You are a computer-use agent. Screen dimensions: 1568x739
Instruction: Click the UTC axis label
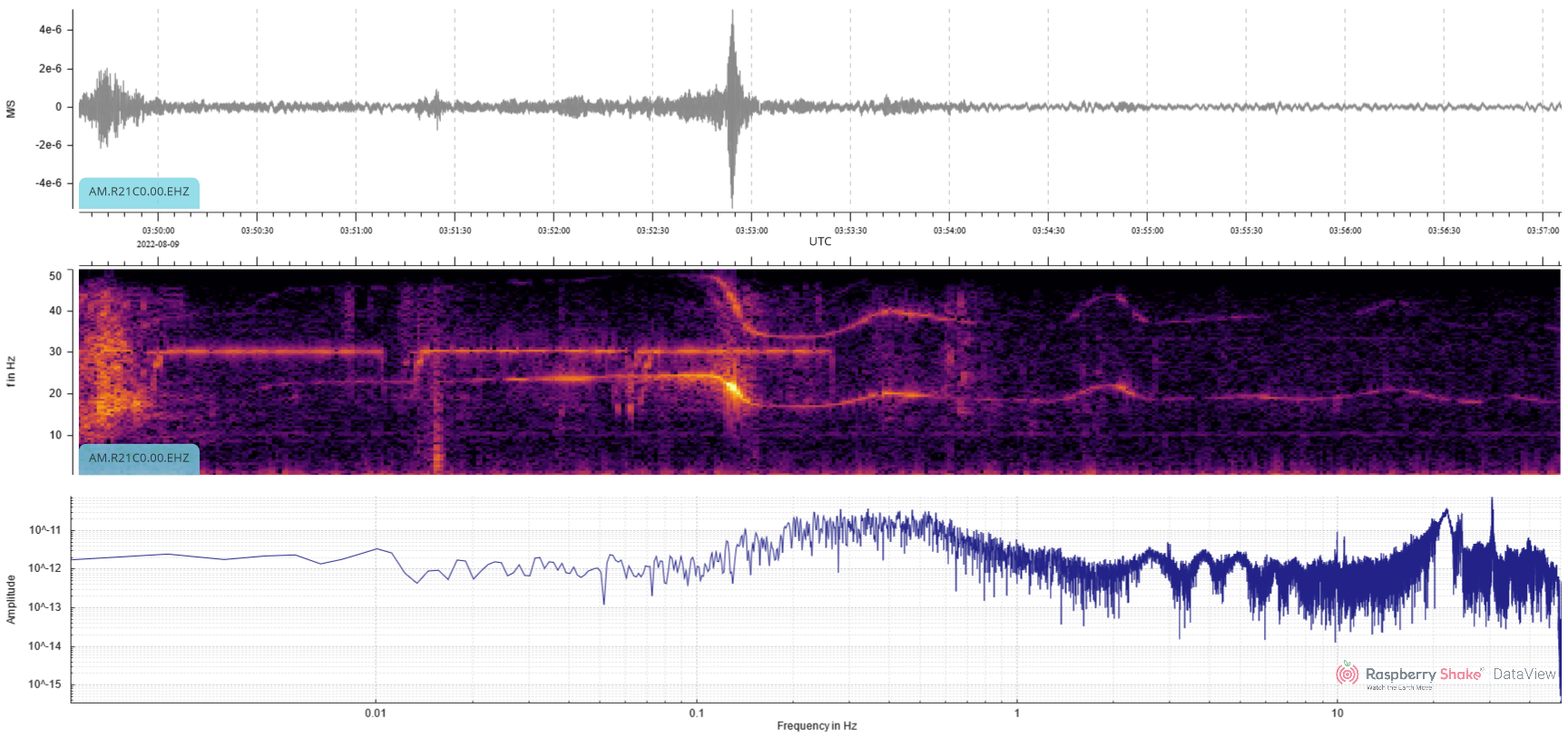[820, 241]
